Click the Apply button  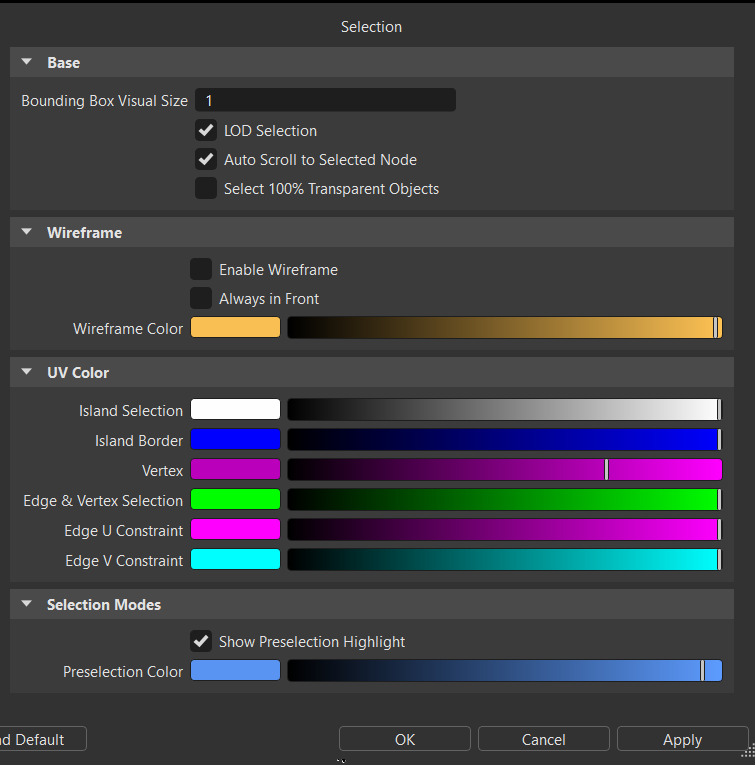682,739
